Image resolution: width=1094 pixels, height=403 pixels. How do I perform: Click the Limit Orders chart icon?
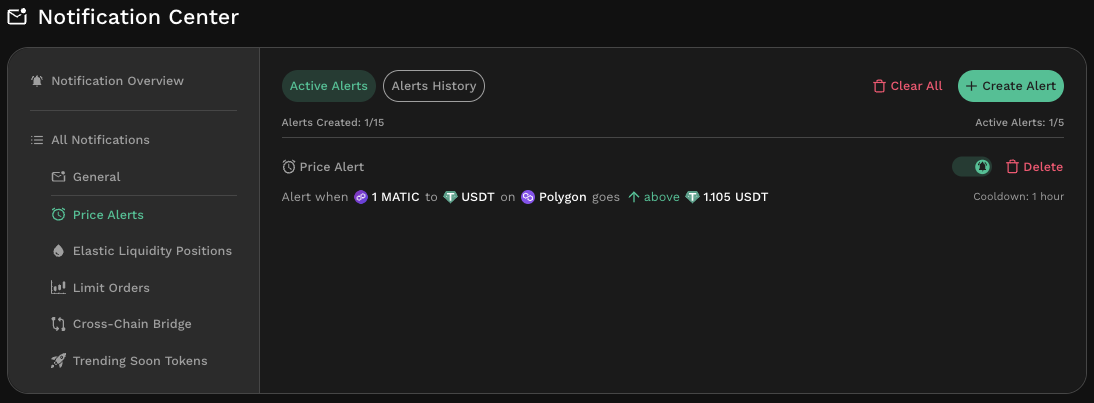click(x=58, y=288)
